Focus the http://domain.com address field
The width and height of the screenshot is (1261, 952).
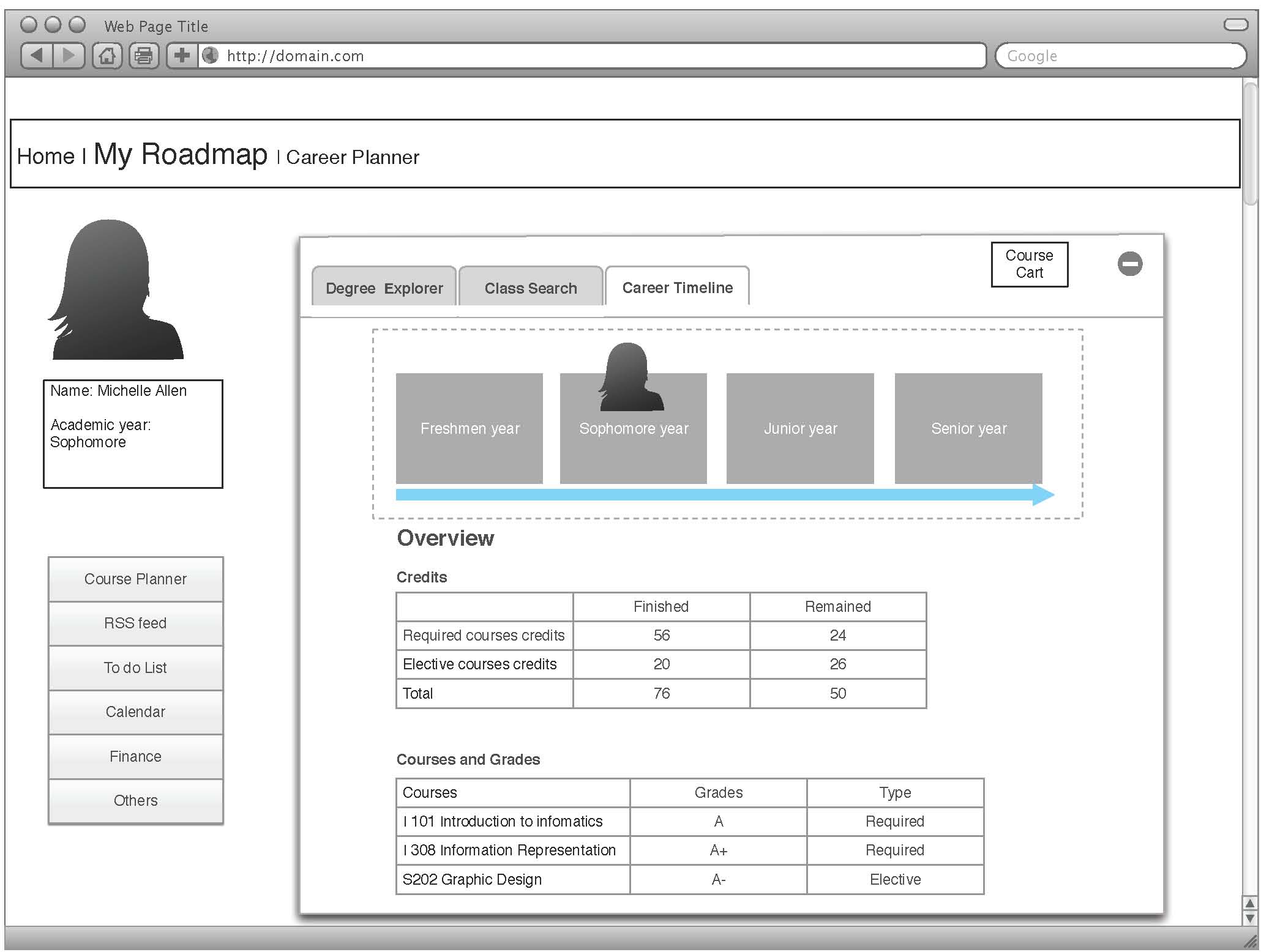click(591, 56)
